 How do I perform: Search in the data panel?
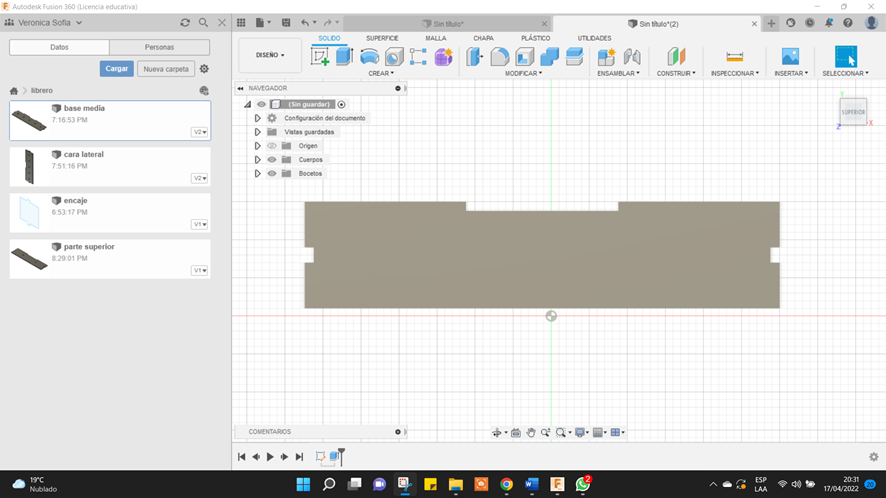[203, 23]
